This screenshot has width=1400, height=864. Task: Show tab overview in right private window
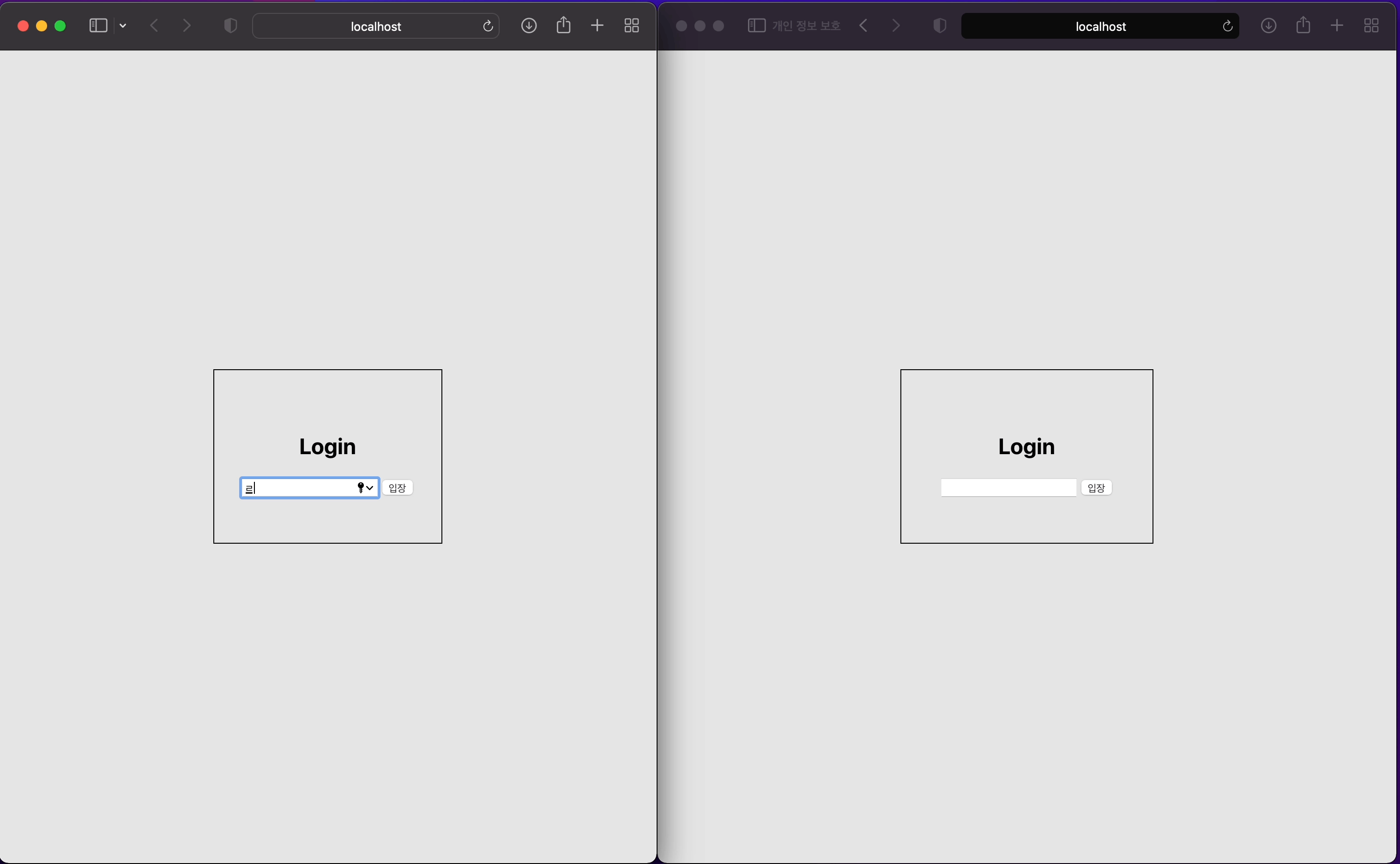click(x=1371, y=26)
